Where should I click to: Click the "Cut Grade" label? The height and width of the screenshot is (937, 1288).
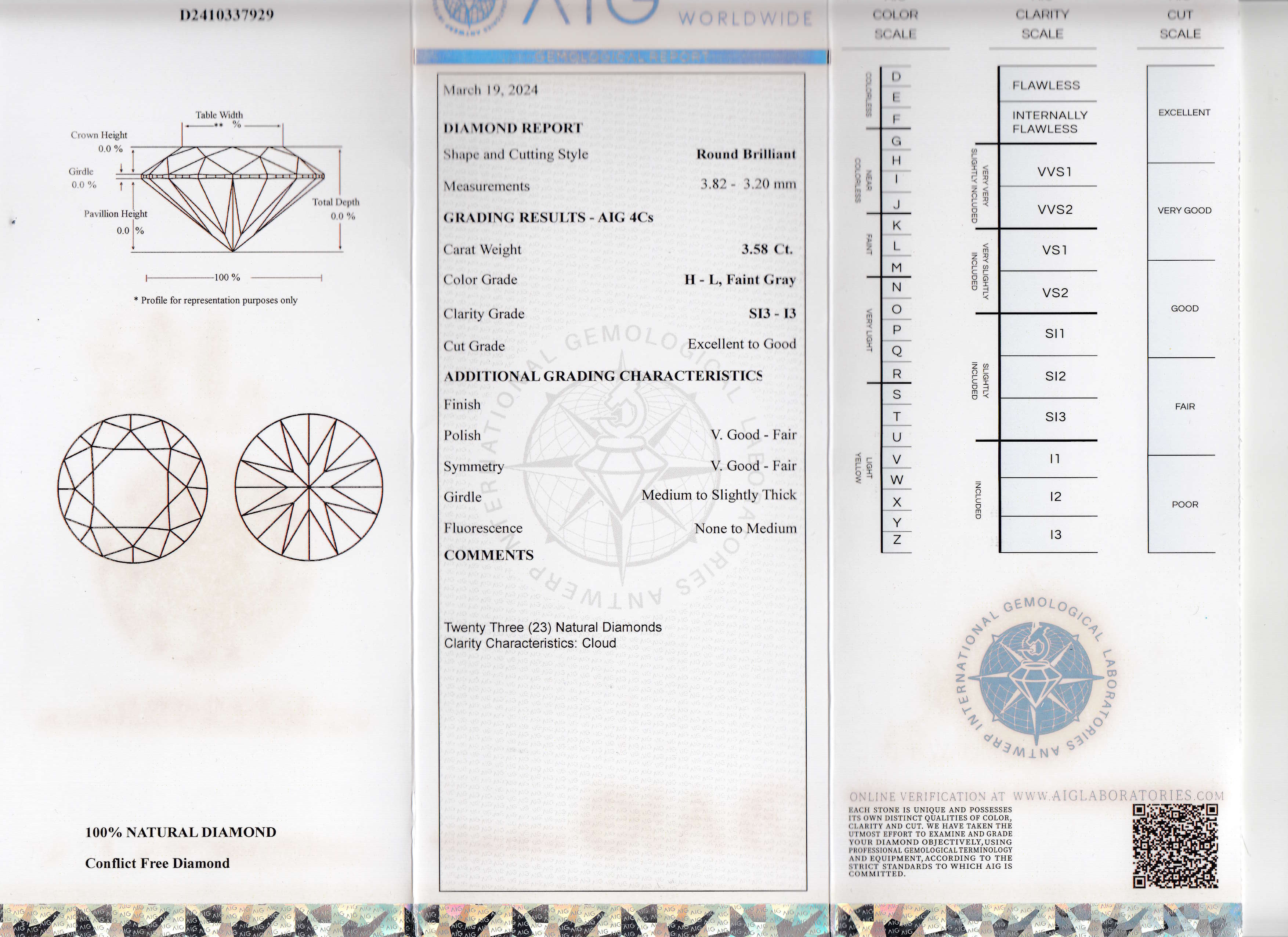tap(474, 346)
